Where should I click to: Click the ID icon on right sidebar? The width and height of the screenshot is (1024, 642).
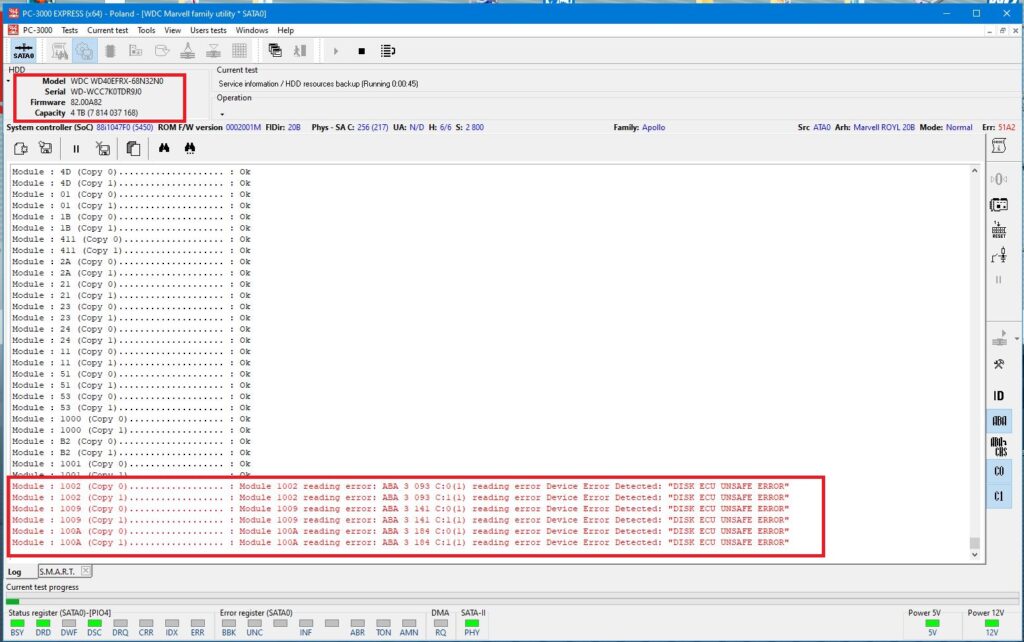(x=999, y=396)
